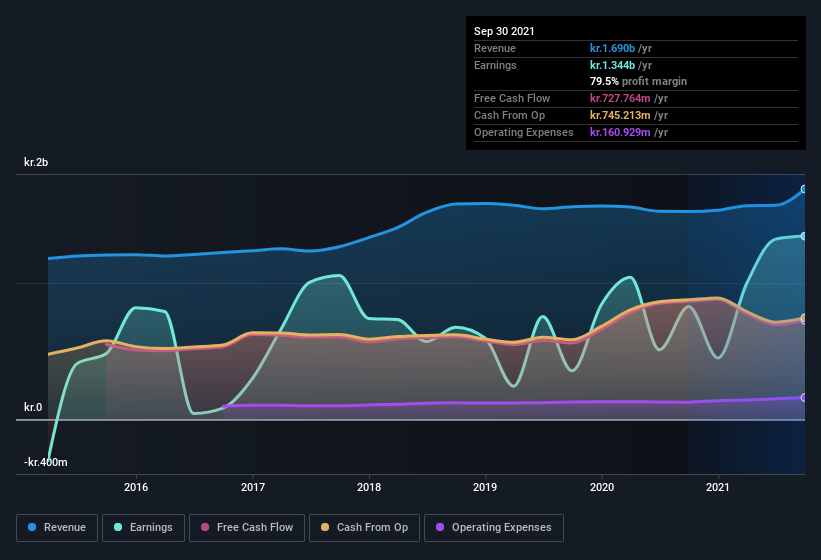Click the blue Revenue legend dot

[x=32, y=527]
